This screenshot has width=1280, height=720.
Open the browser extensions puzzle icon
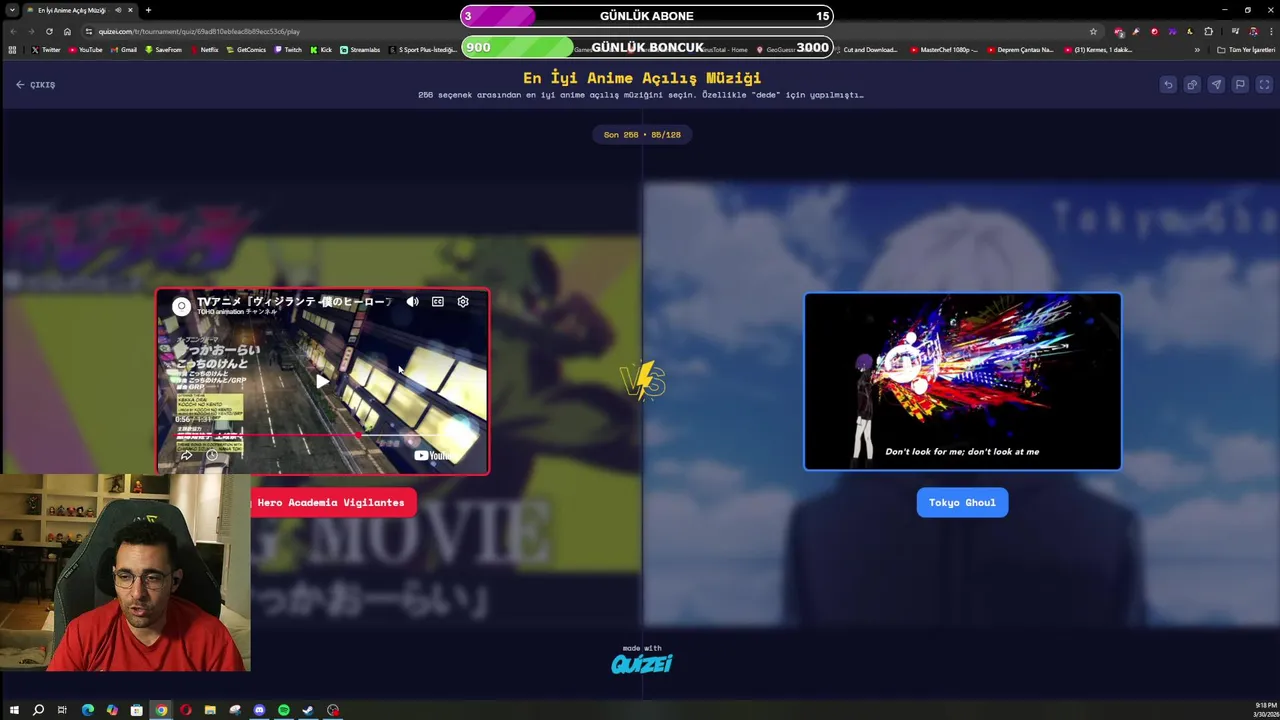(1208, 31)
